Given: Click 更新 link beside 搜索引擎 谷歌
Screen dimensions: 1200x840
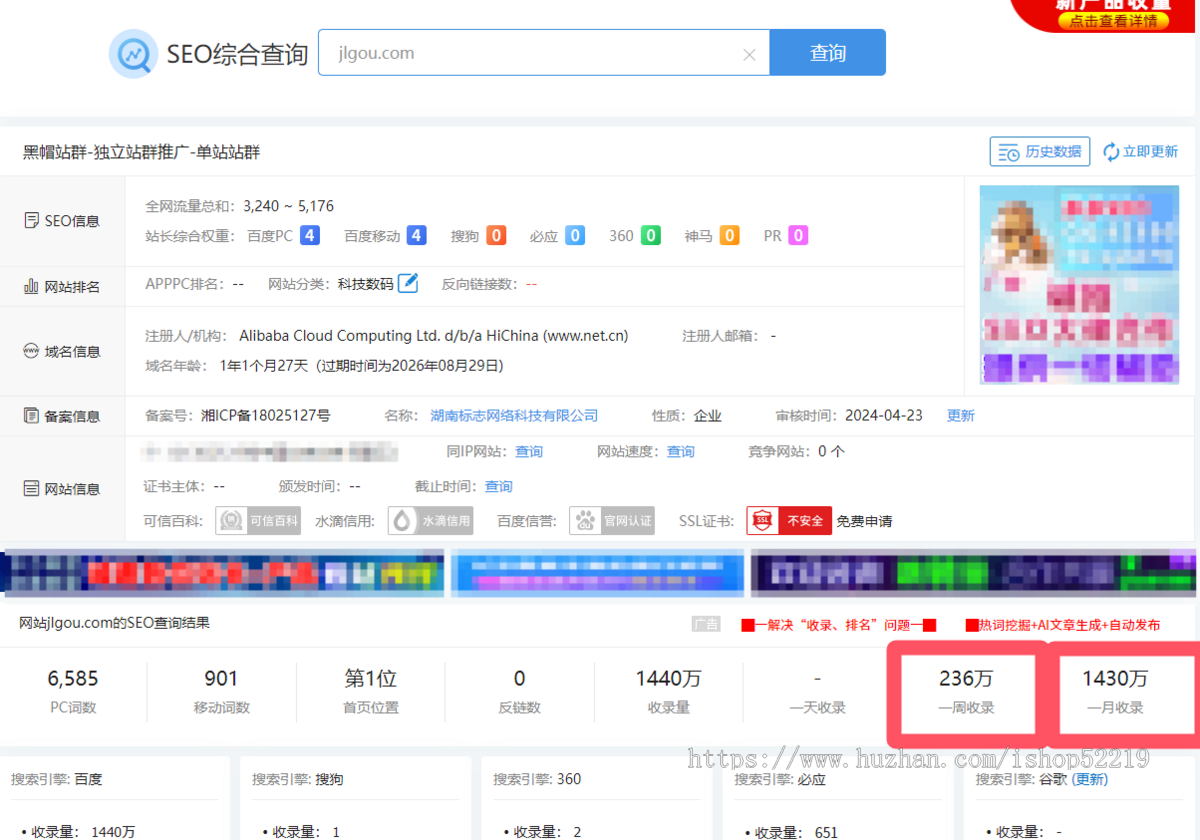Looking at the screenshot, I should coord(1090,779).
